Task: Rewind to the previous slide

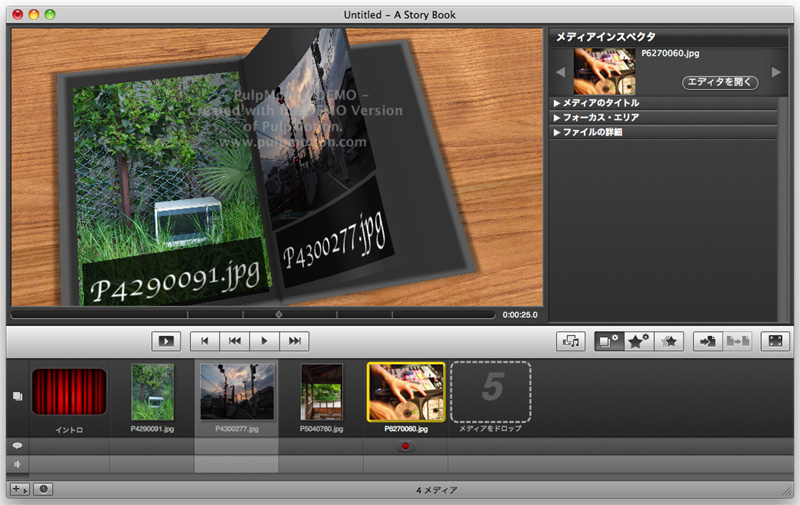Action: 235,341
